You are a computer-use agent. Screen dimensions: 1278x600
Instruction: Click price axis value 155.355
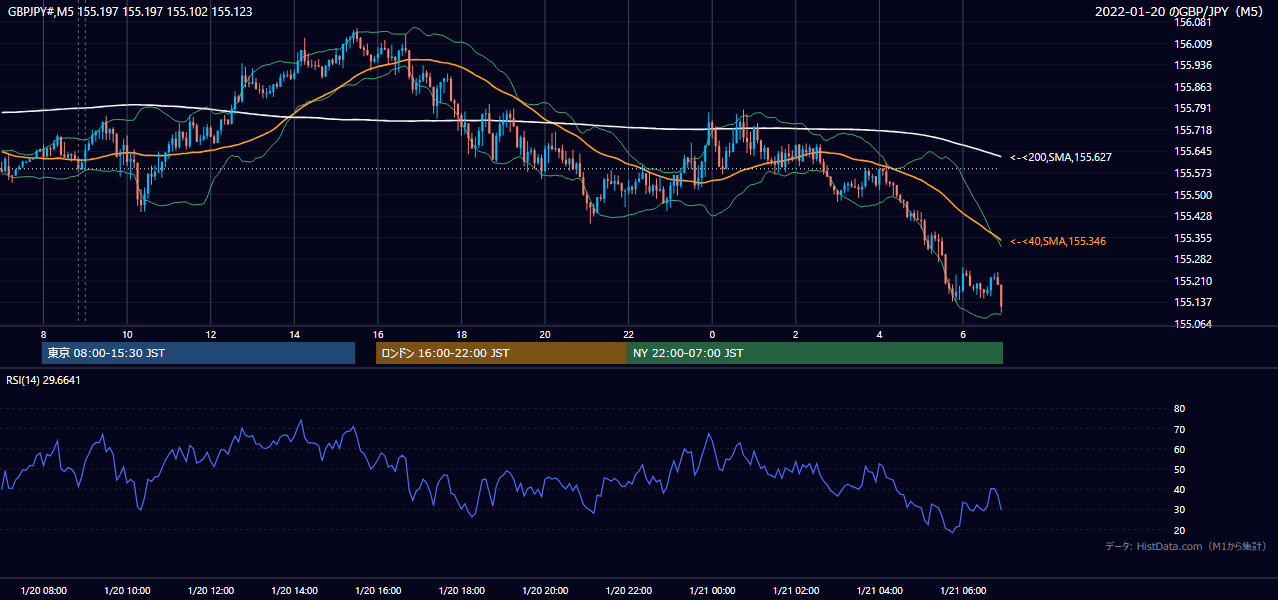click(x=1193, y=238)
